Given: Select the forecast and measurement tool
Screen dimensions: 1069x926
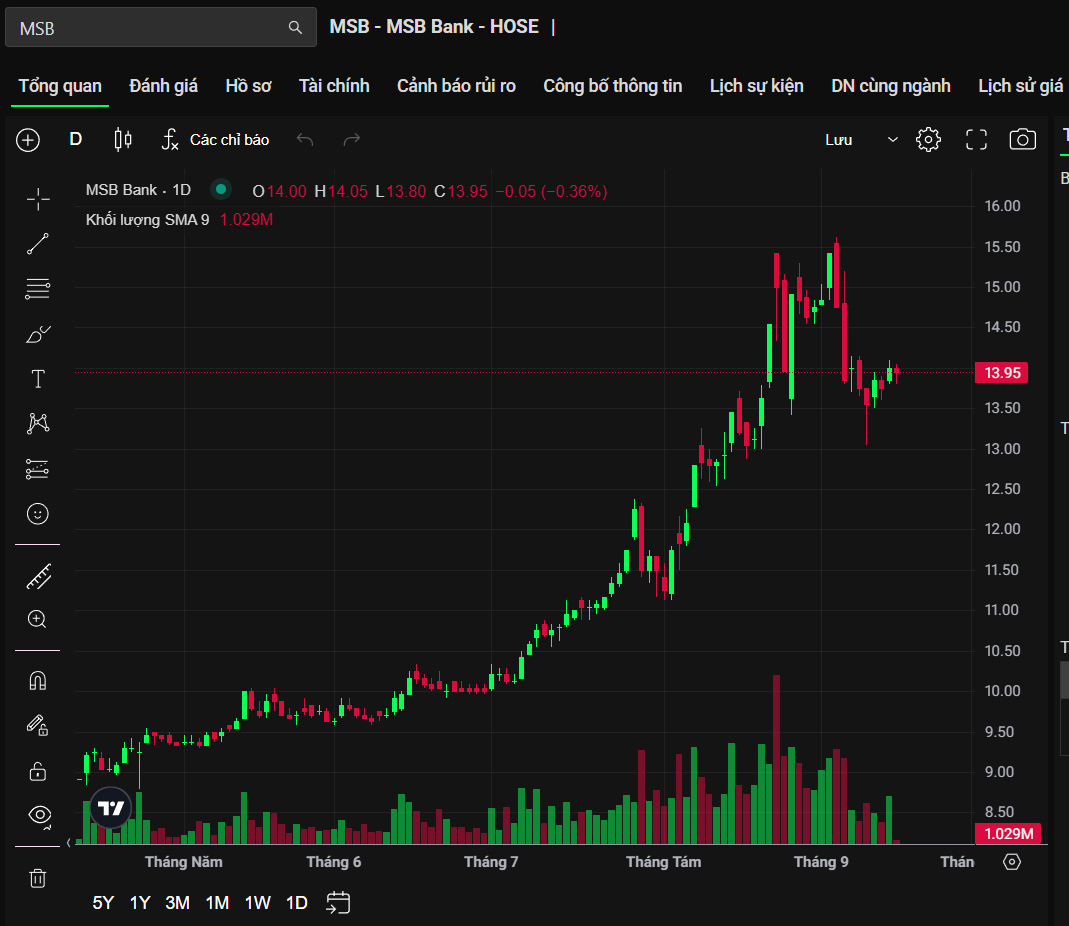Looking at the screenshot, I should [38, 469].
